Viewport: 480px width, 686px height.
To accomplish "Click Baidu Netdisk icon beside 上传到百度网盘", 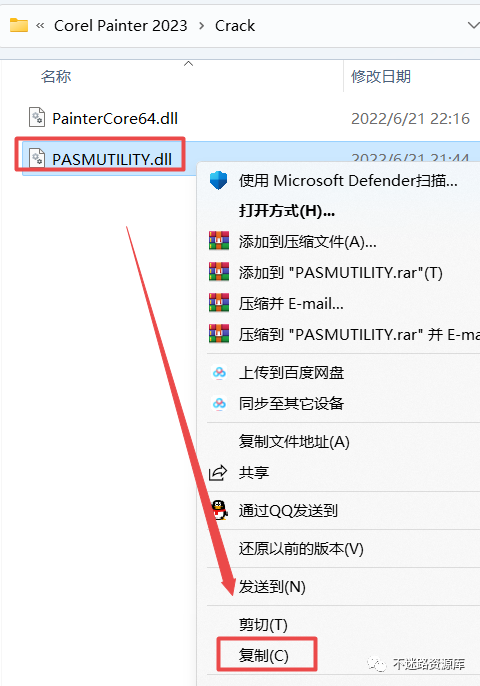I will click(x=219, y=373).
